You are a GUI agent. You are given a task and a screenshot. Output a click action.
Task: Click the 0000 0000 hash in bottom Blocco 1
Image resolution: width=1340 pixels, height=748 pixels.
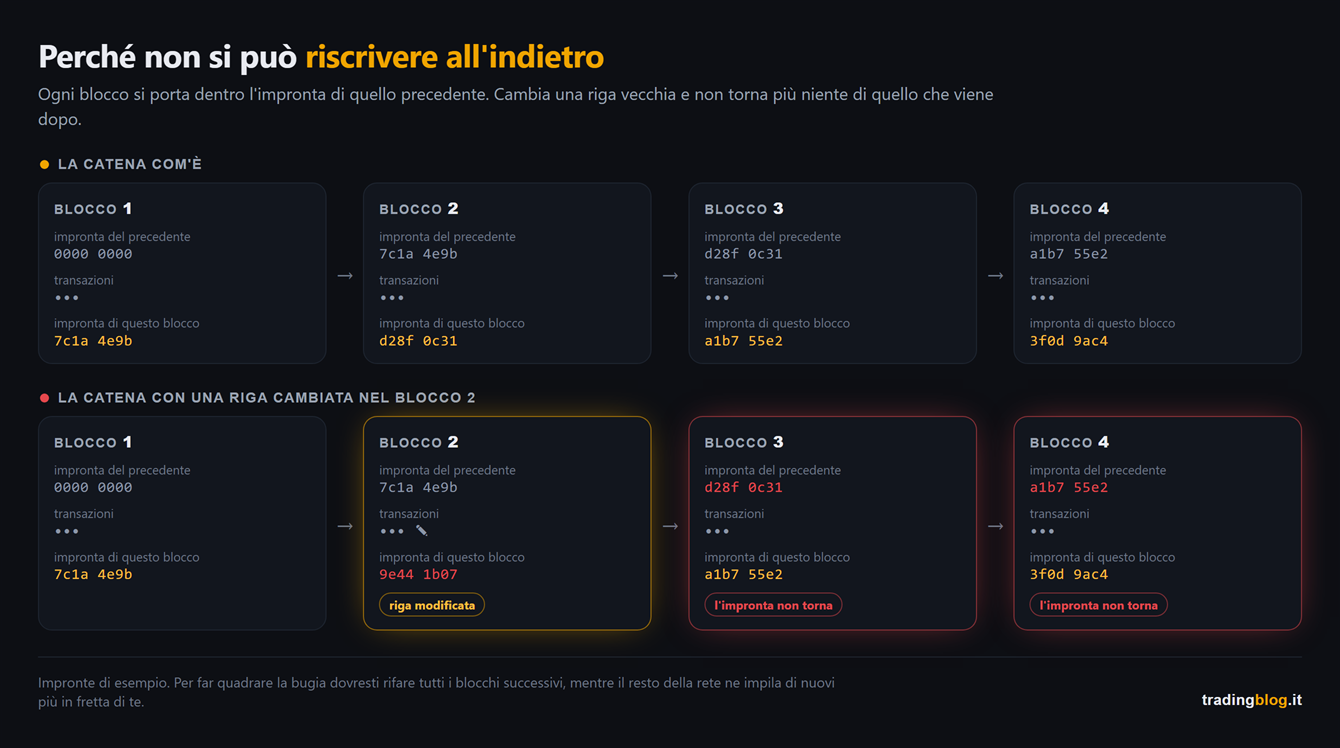93,488
